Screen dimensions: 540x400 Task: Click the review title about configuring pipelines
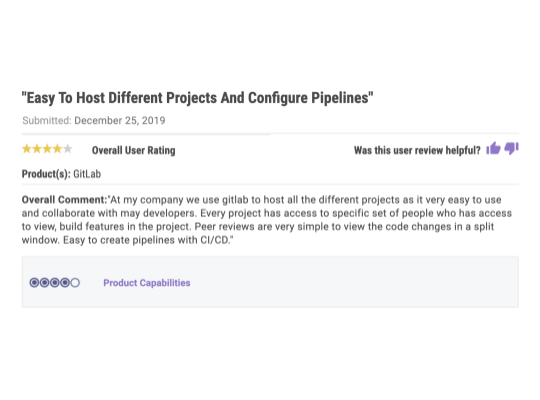tap(197, 98)
